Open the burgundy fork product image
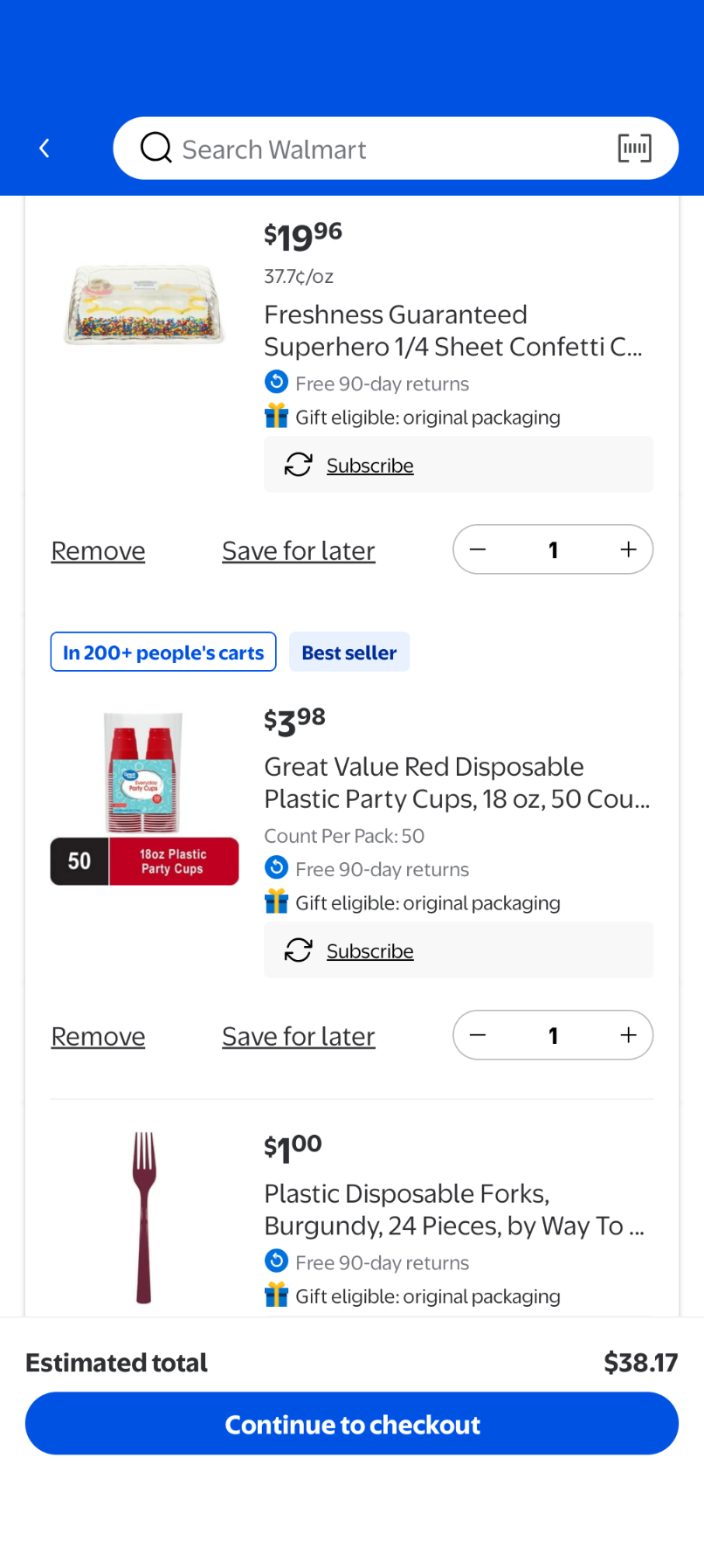Image resolution: width=704 pixels, height=1568 pixels. (x=144, y=1218)
